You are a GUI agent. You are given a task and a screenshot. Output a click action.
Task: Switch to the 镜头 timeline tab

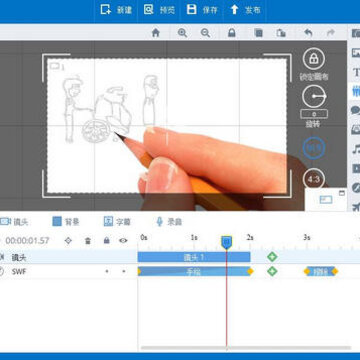point(14,222)
